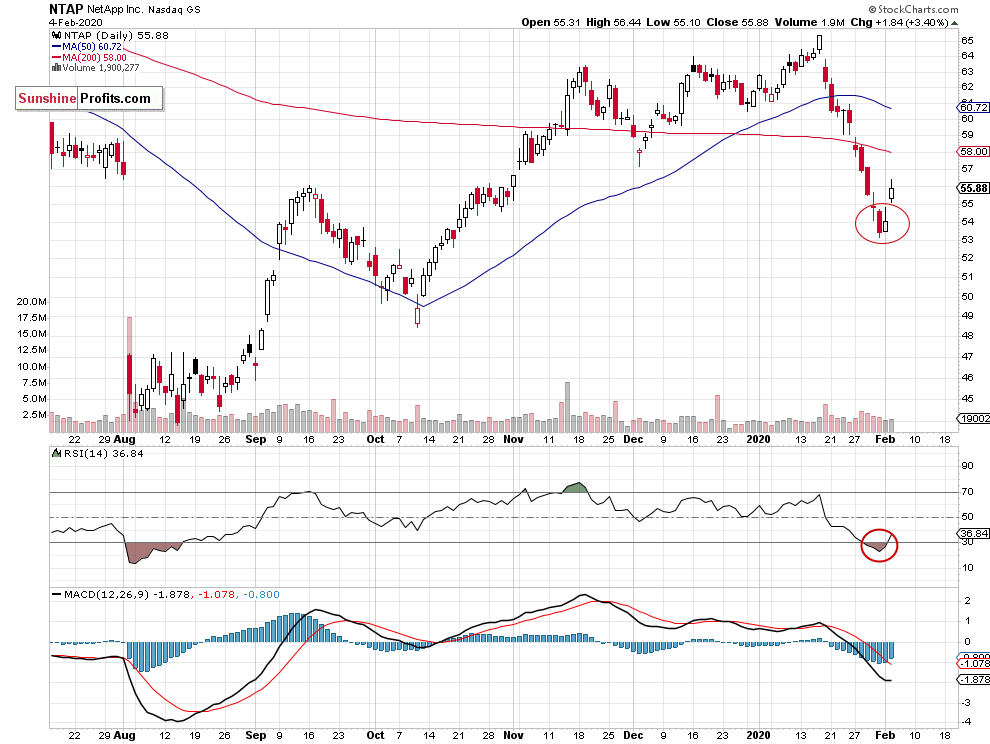Image resolution: width=990 pixels, height=744 pixels.
Task: Click the MACD(12,26,9) indicator label
Action: pos(107,594)
